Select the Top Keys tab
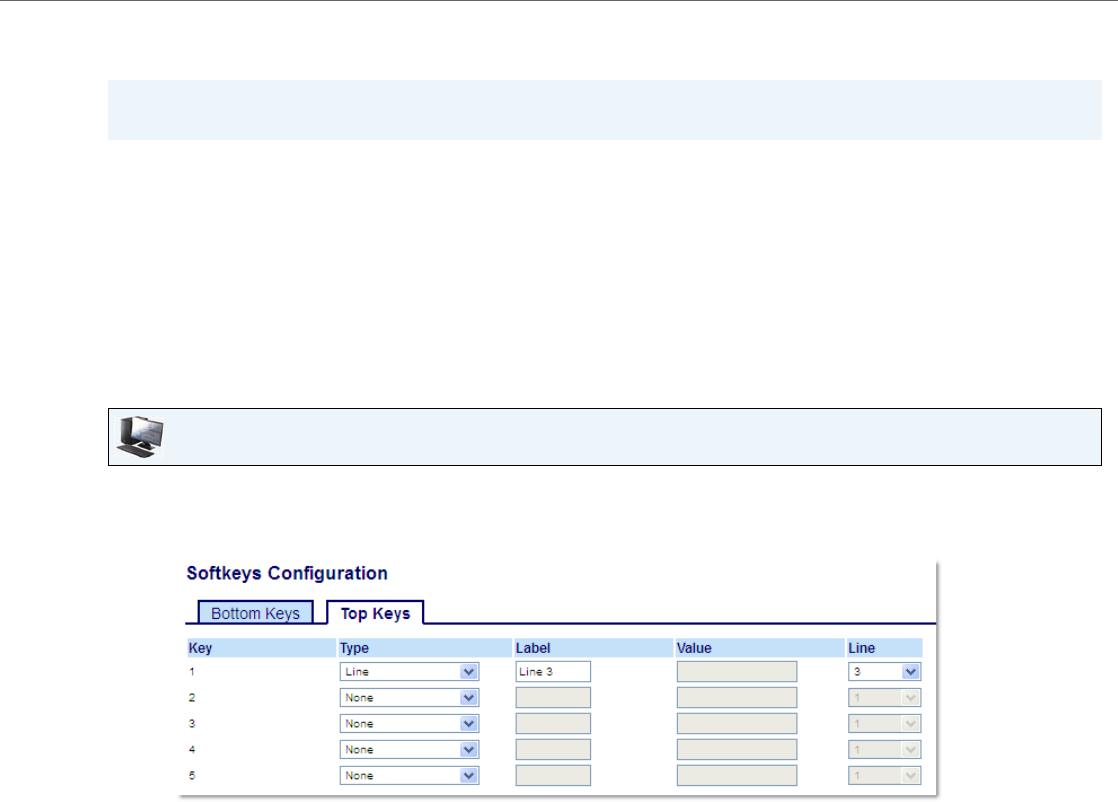The image size is (1118, 802). pos(375,613)
